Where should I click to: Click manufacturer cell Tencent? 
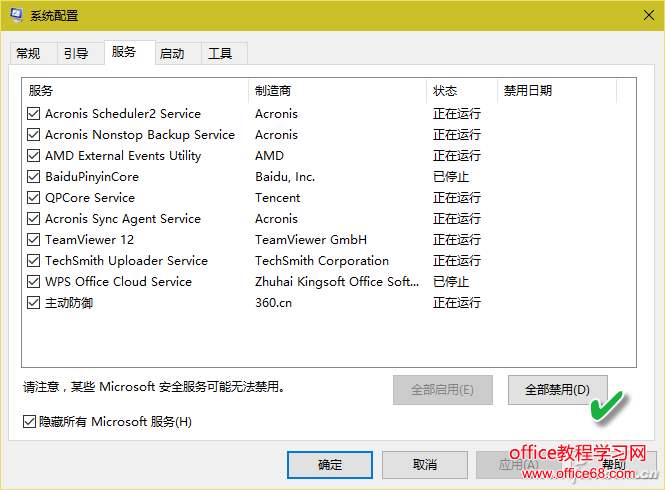[x=277, y=198]
